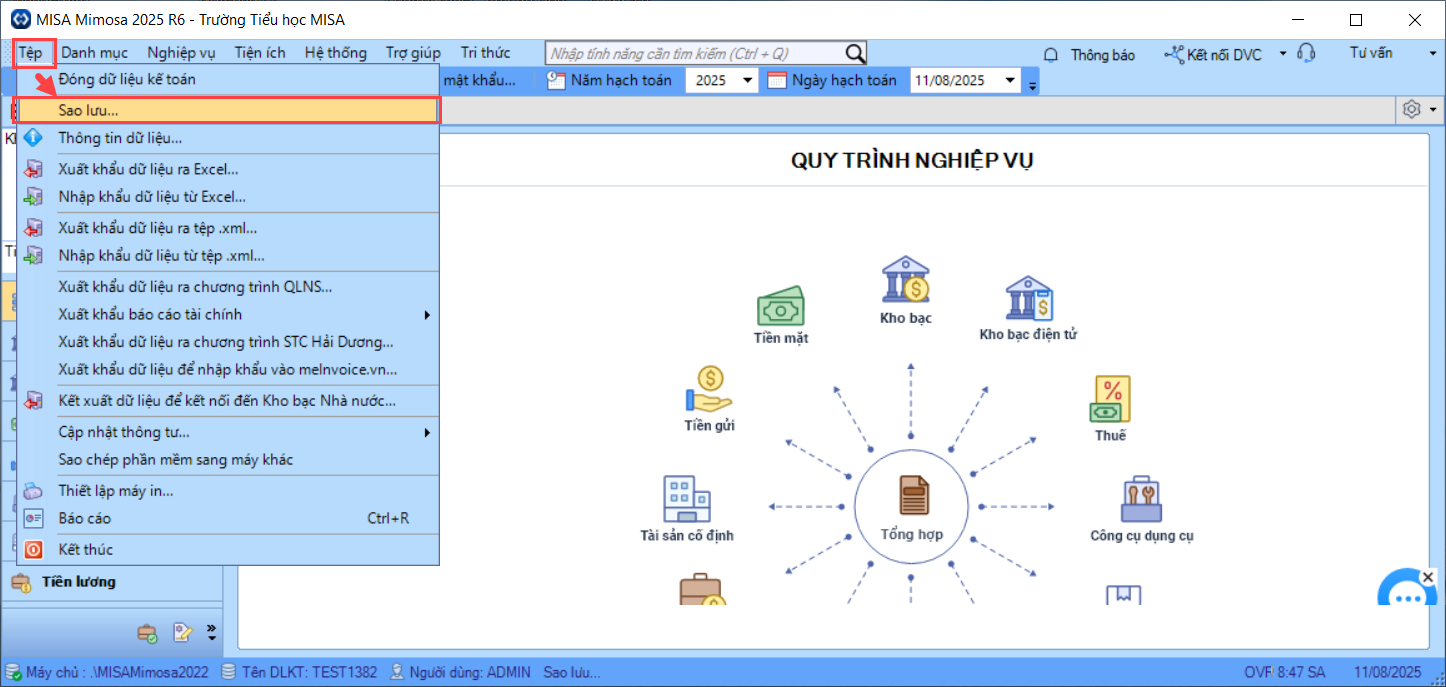Choose export for nhập khẩu vào meInvoice.vn
The width and height of the screenshot is (1446, 687).
[x=228, y=370]
